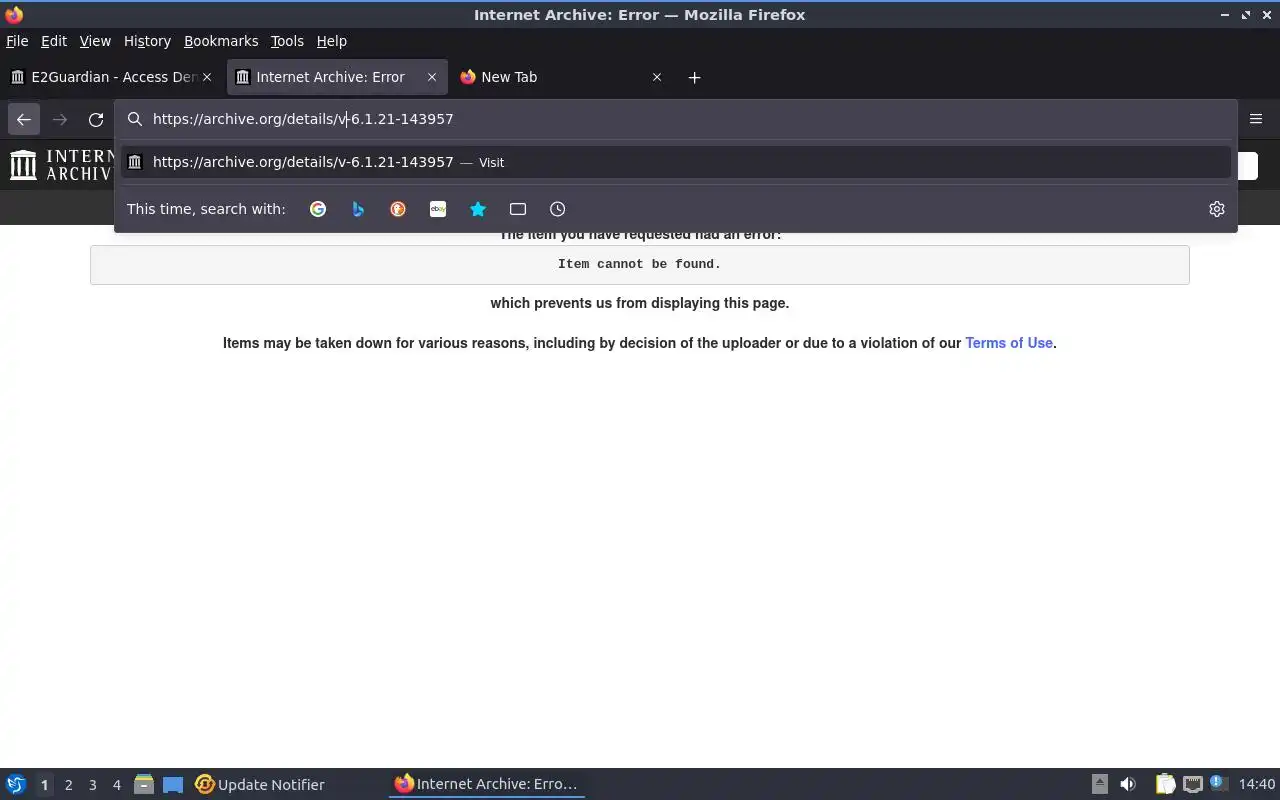
Task: Search in Bookmarks star icon
Action: [x=478, y=209]
